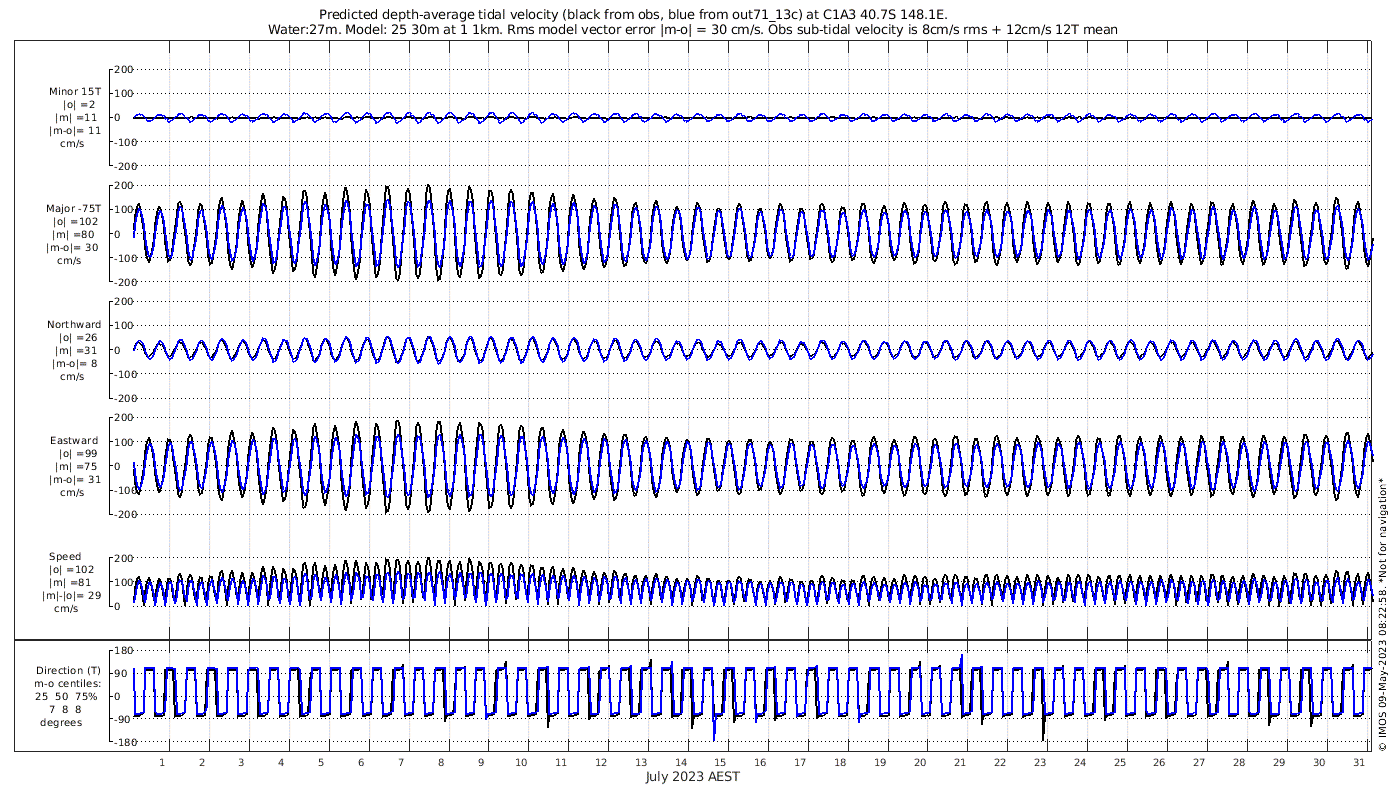Click the day "8" label on the date axis

click(441, 762)
